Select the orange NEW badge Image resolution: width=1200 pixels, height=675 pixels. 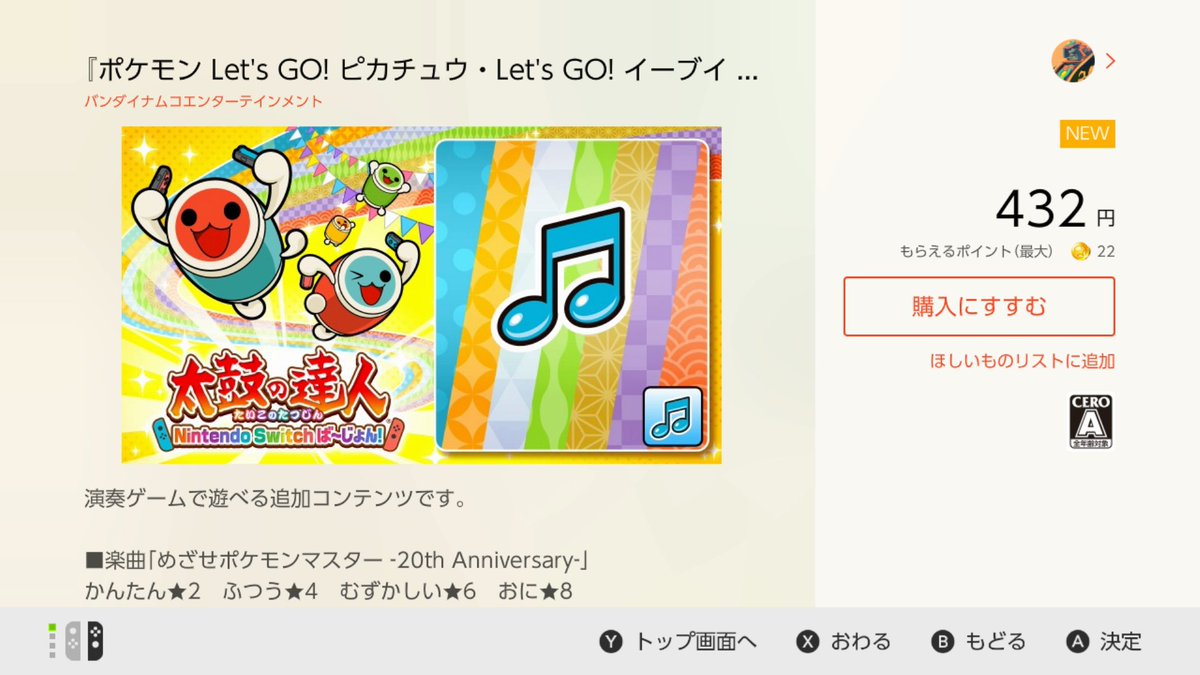point(1088,134)
